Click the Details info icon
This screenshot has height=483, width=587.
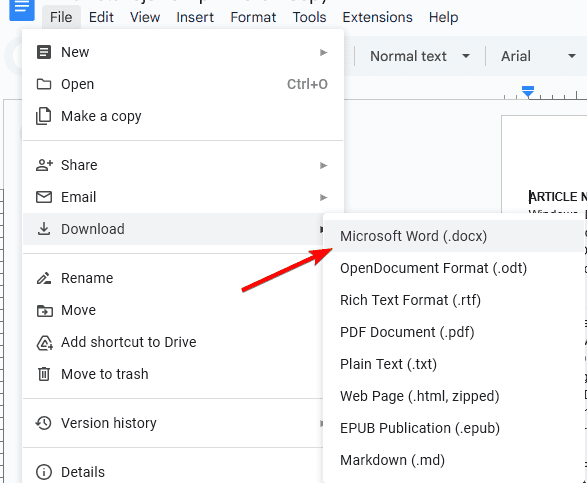point(44,472)
